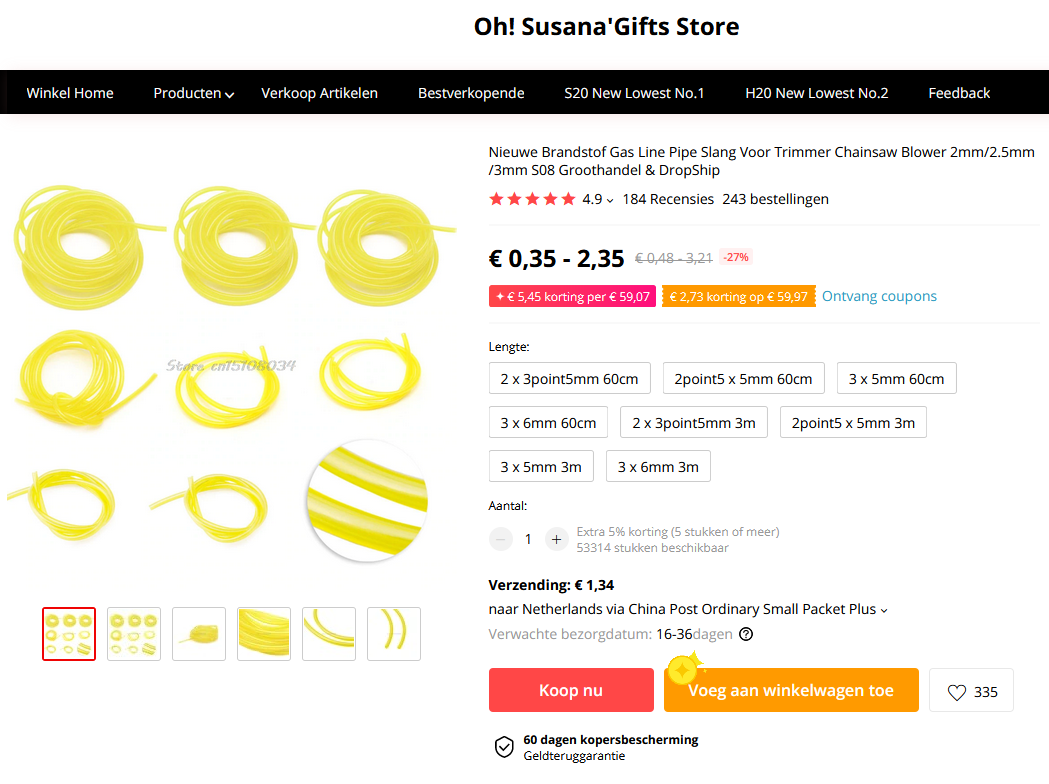Image resolution: width=1049 pixels, height=784 pixels.
Task: Go to Bestverkopende in store navigation
Action: click(471, 93)
